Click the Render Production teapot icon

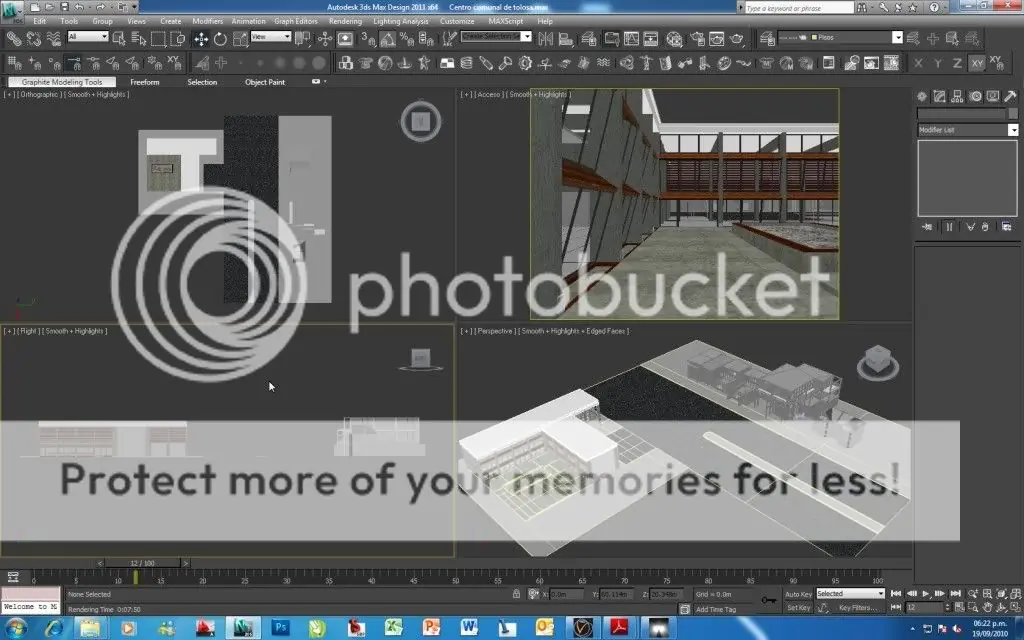(737, 39)
